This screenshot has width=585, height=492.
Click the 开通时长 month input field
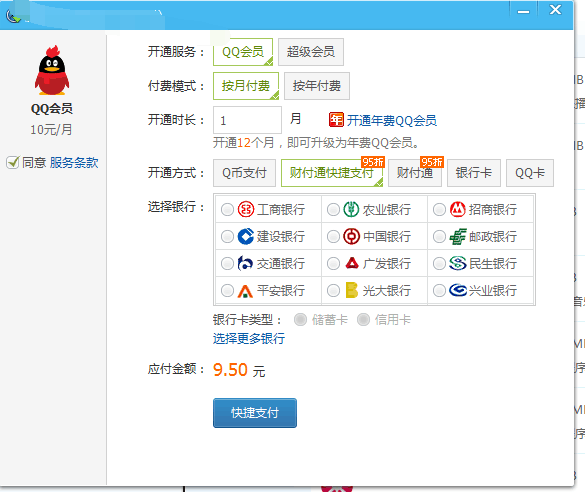[x=247, y=120]
